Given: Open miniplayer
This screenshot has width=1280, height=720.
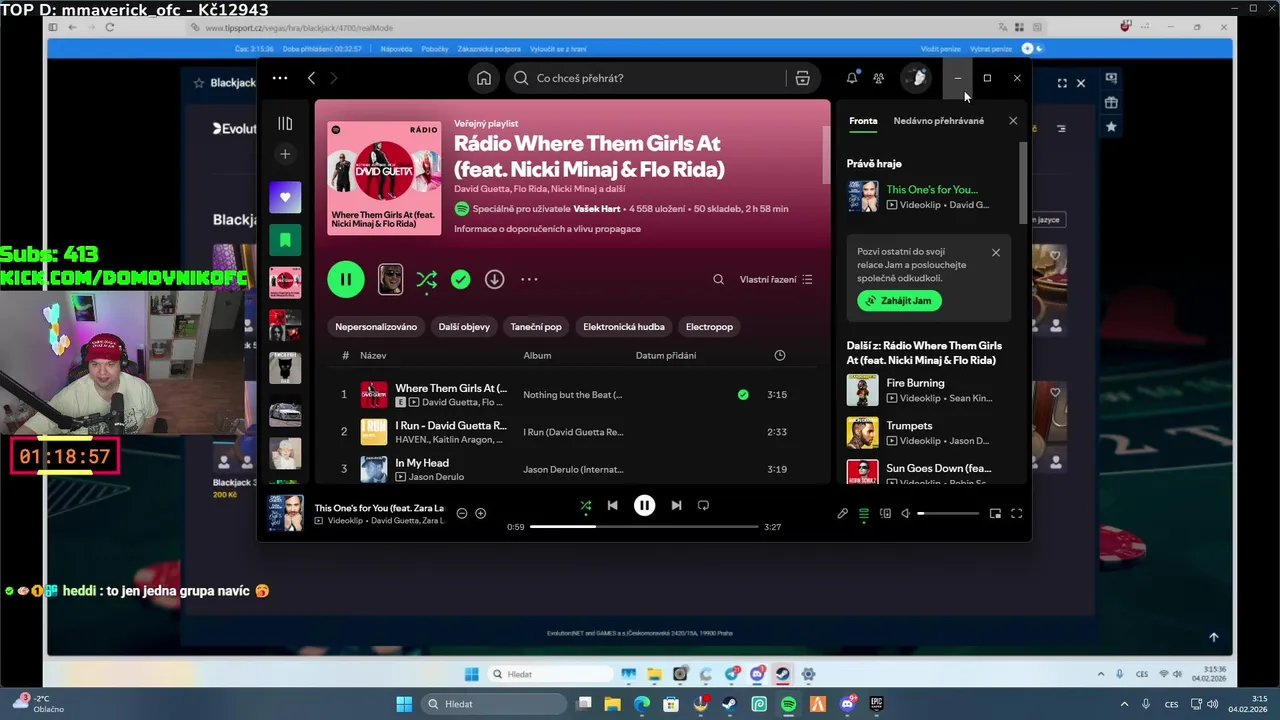Looking at the screenshot, I should point(995,514).
